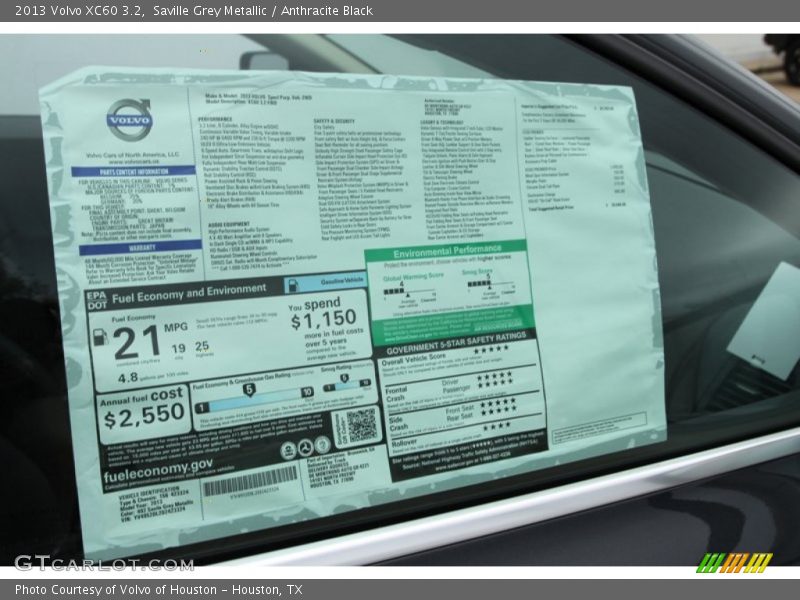Click the colored stripes logo bottom right
This screenshot has height=600, width=800.
tap(734, 562)
